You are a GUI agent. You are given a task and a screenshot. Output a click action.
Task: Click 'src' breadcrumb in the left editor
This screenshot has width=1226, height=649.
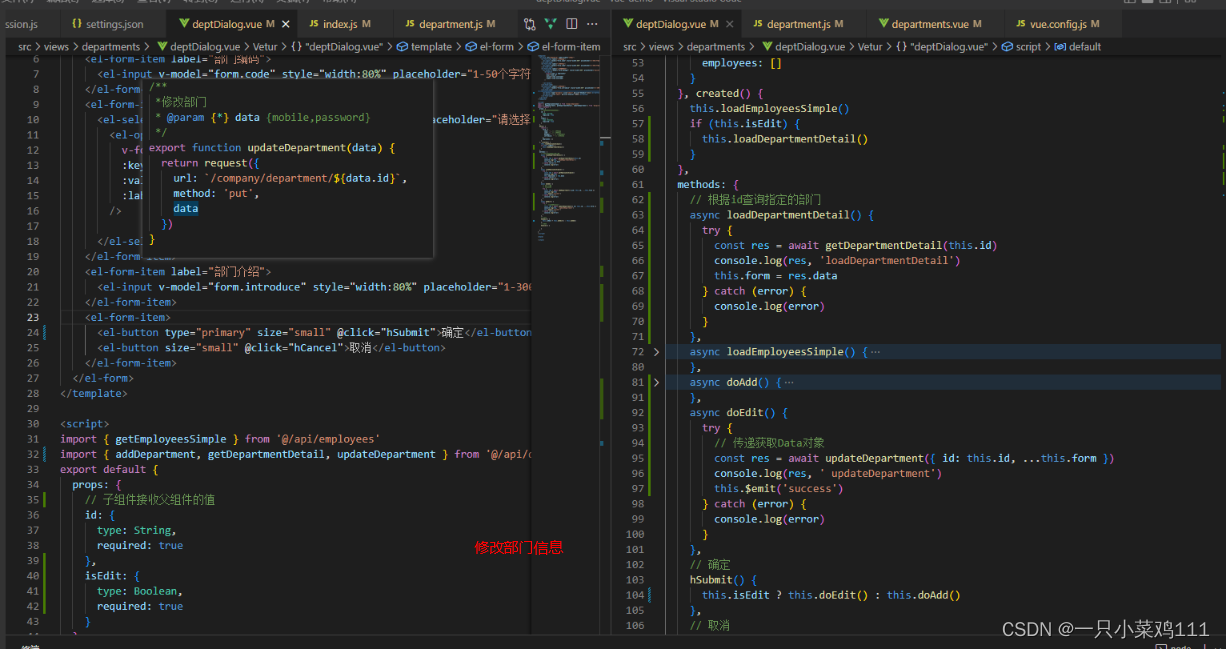point(25,47)
